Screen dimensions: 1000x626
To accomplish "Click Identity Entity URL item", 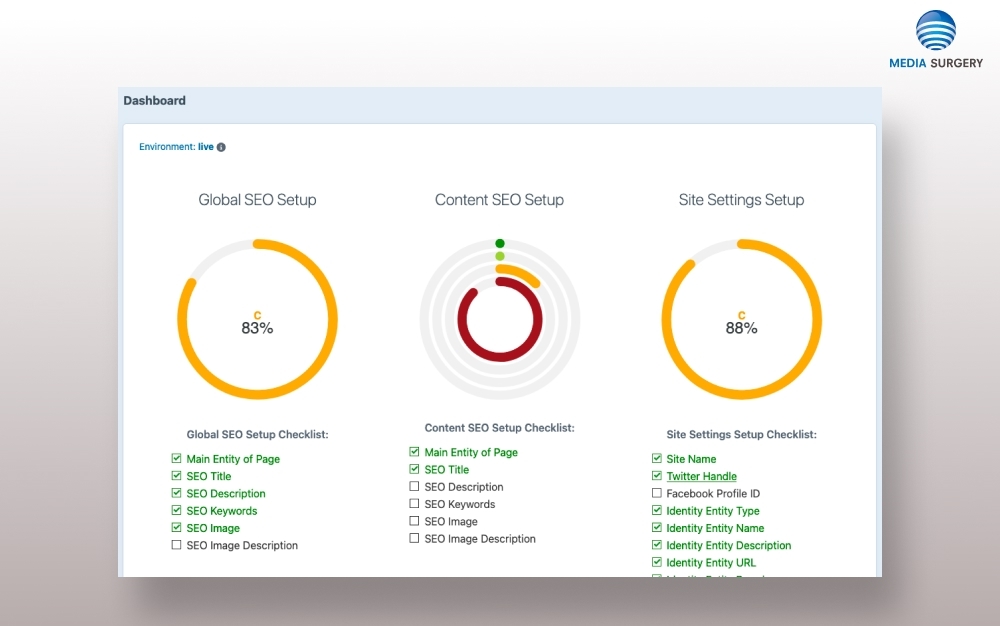I will point(711,563).
